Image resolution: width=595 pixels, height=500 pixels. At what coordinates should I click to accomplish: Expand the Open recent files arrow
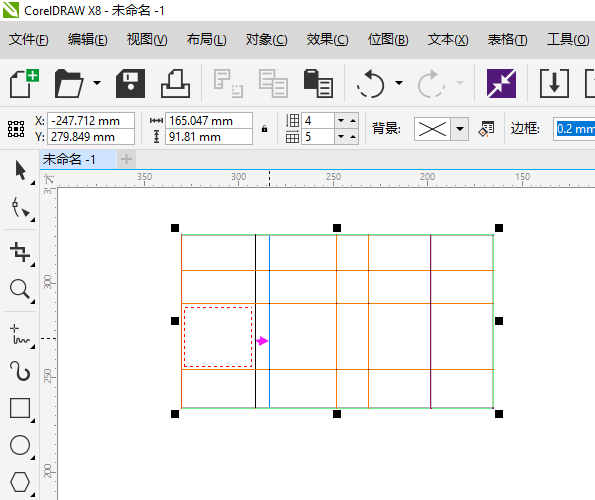[97, 83]
